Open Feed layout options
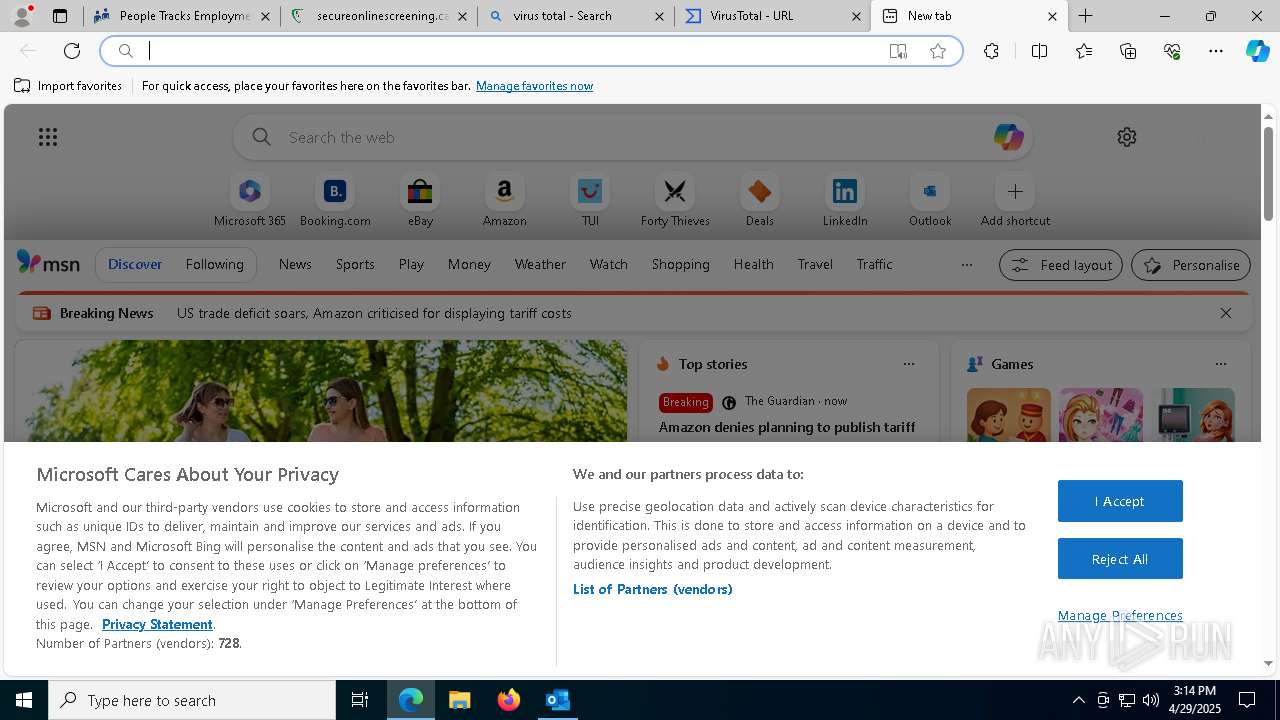Viewport: 1280px width, 720px height. (1060, 265)
